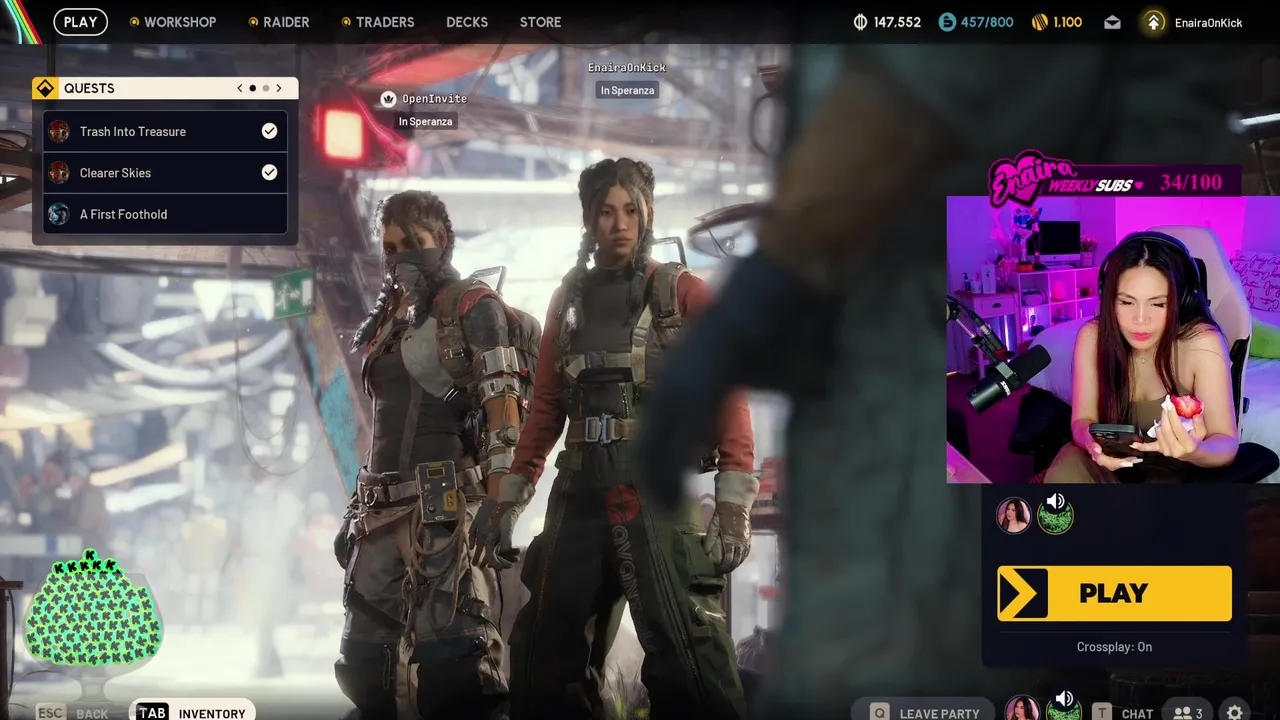Image resolution: width=1280 pixels, height=720 pixels.
Task: Select the PLAY tab in top navigation
Action: (80, 22)
